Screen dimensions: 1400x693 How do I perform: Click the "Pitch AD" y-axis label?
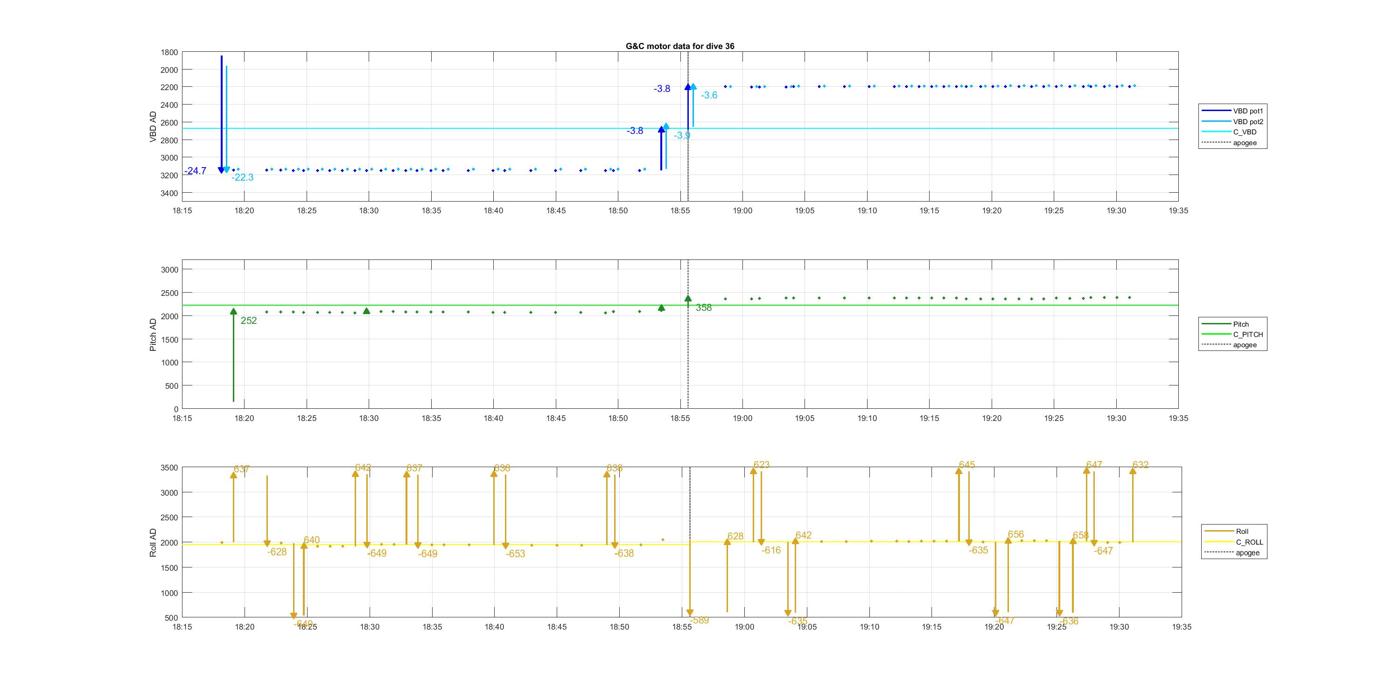(x=154, y=334)
